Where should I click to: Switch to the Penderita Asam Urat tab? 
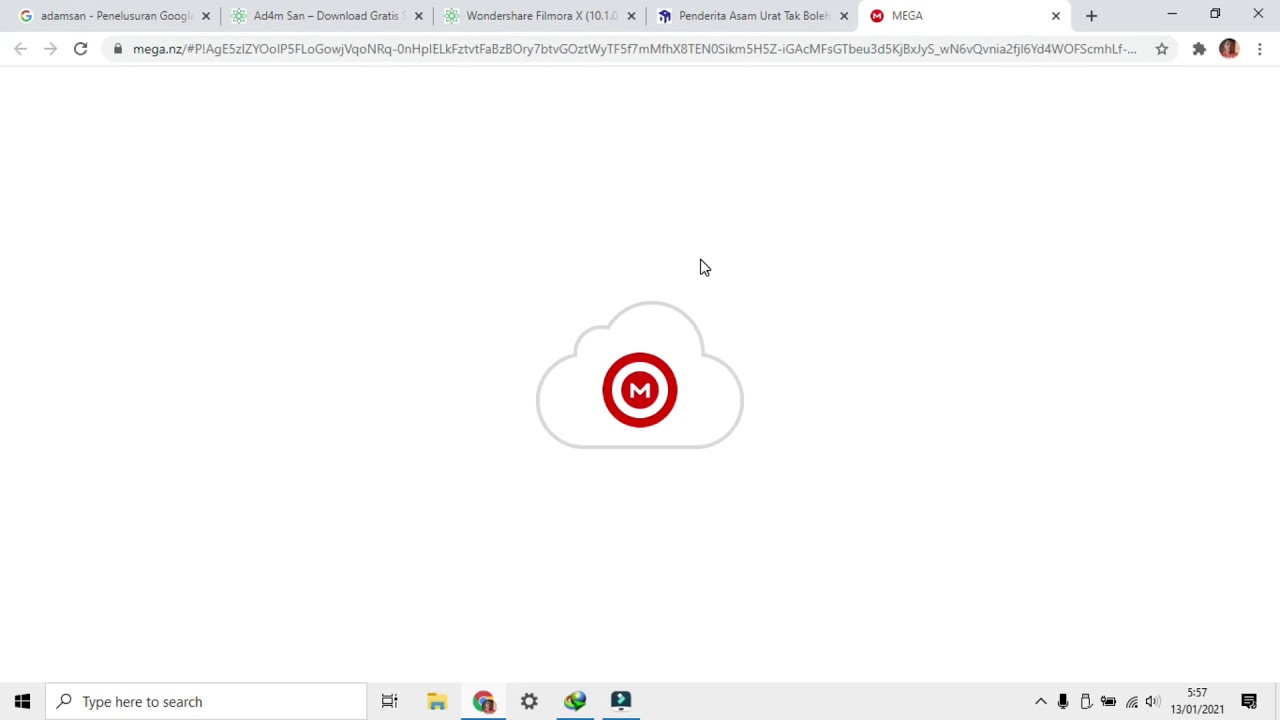pyautogui.click(x=752, y=16)
